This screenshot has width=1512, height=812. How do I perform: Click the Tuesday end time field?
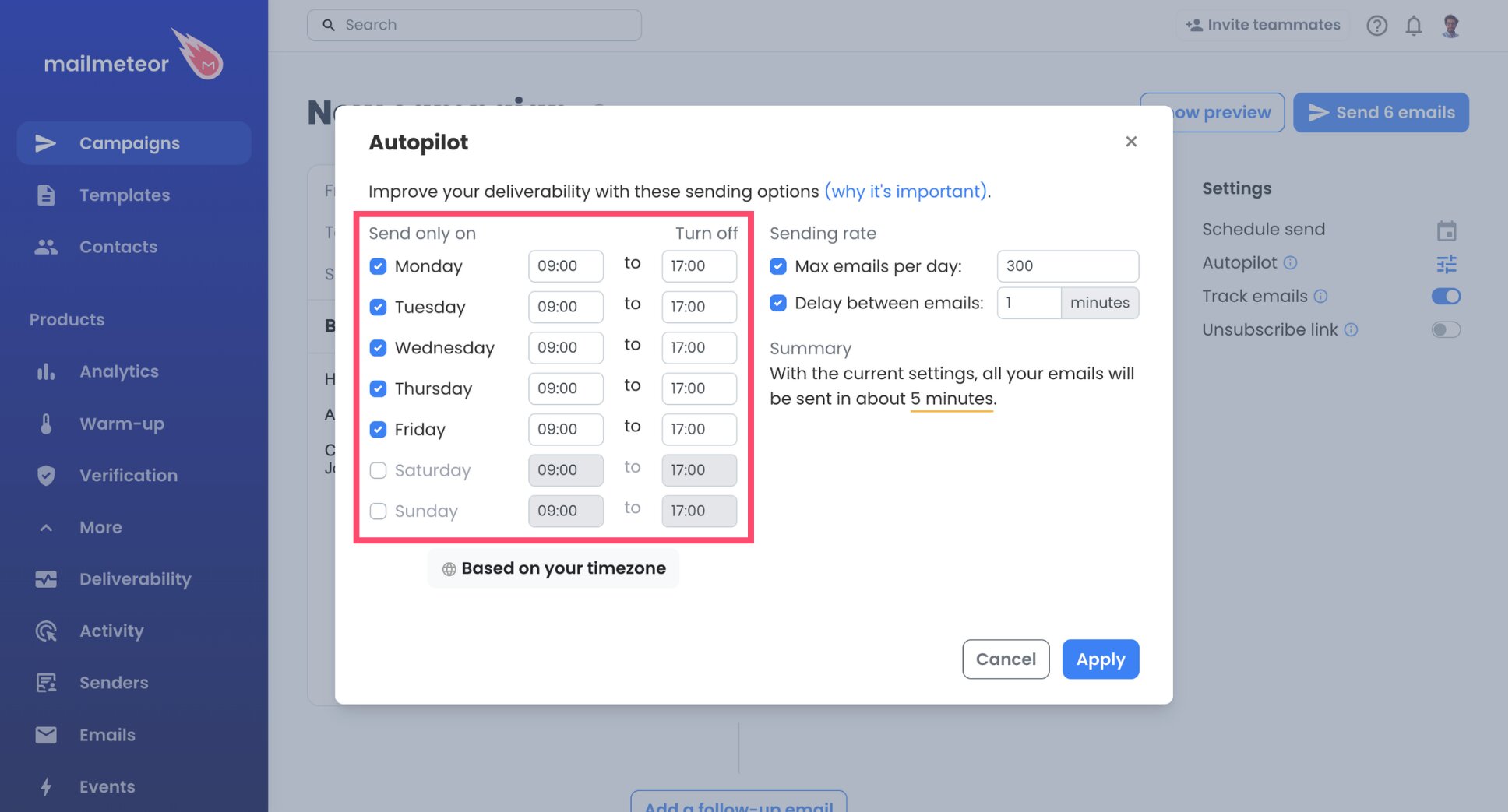tap(699, 307)
